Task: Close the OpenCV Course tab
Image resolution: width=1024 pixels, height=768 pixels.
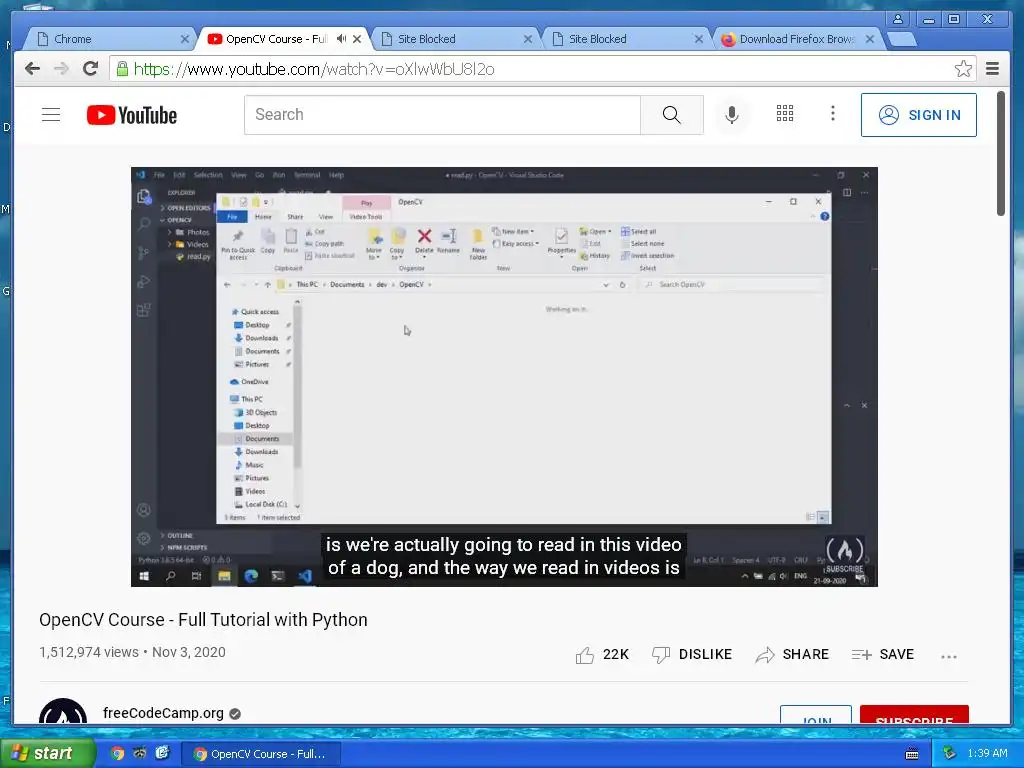Action: point(357,39)
